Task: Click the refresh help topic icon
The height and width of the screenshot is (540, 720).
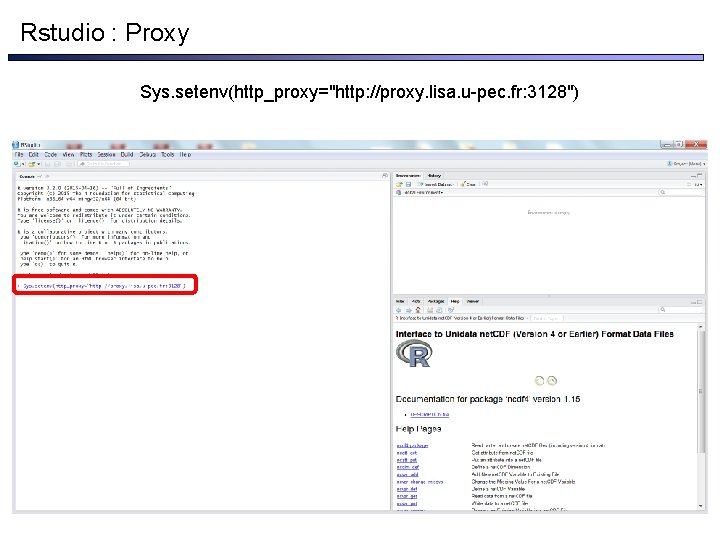Action: 451,310
